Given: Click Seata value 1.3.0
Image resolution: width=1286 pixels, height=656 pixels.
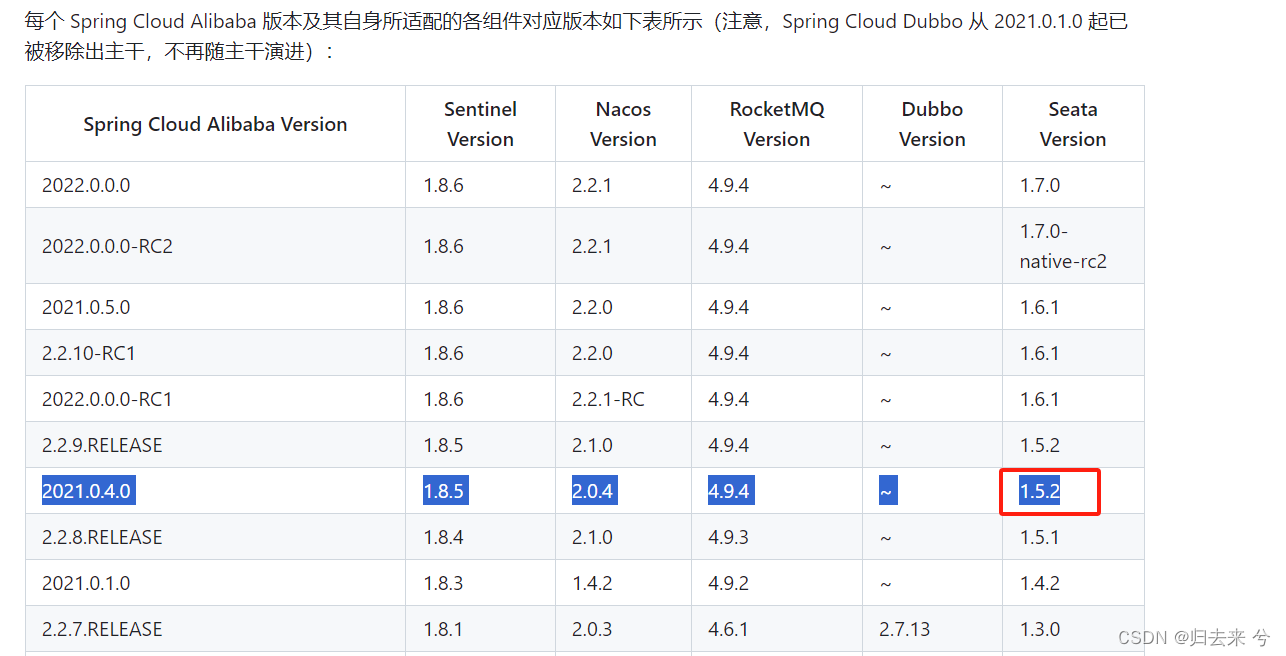Looking at the screenshot, I should click(x=1040, y=629).
